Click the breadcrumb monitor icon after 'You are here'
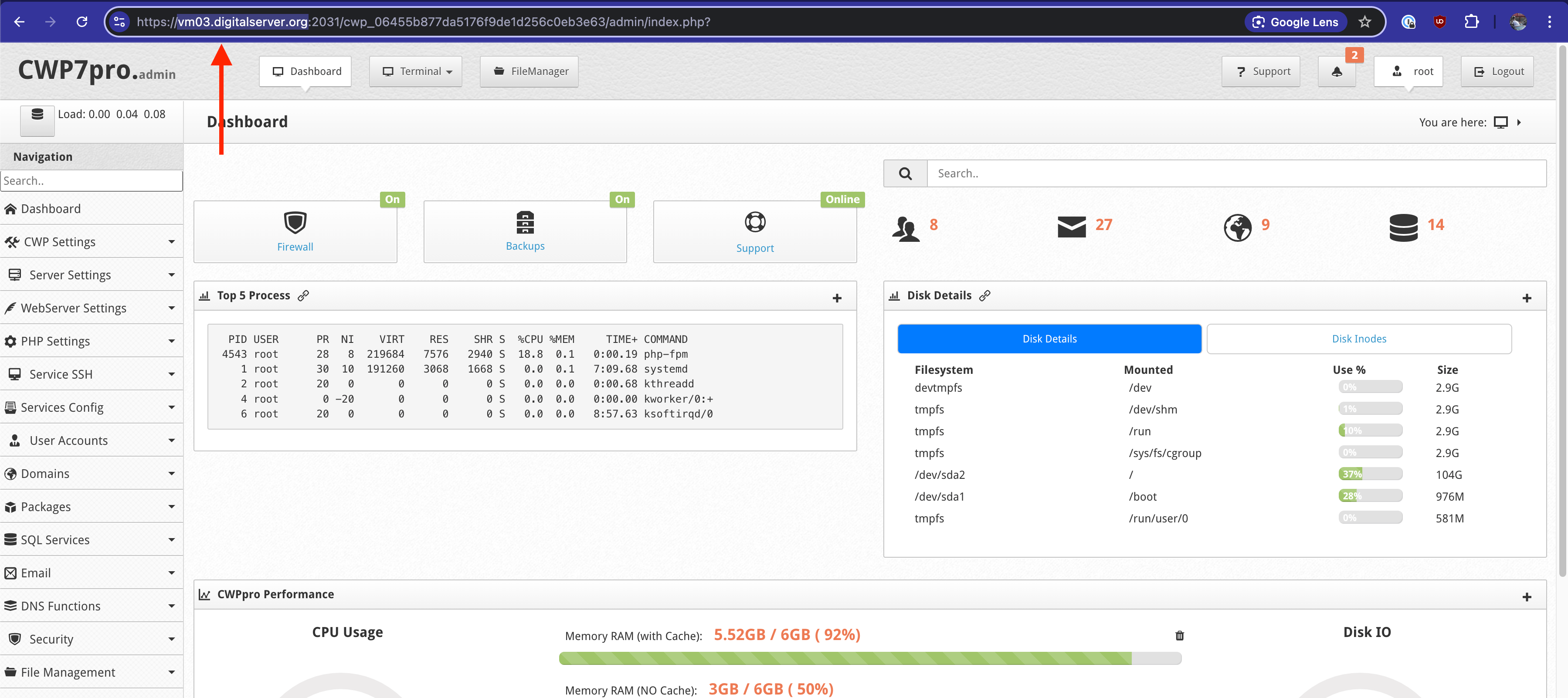The width and height of the screenshot is (1568, 698). (x=1501, y=122)
